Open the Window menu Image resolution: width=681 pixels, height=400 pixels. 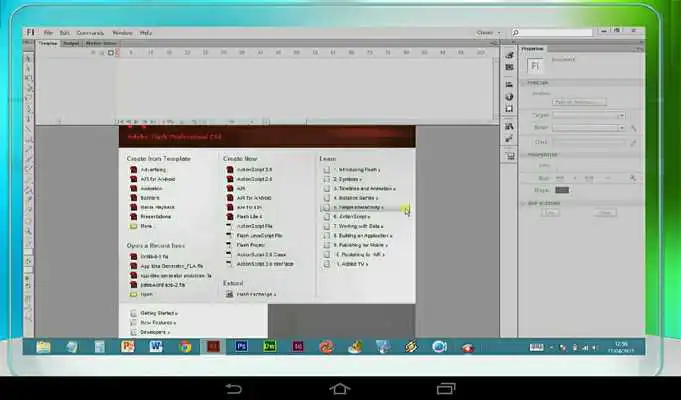[x=122, y=33]
